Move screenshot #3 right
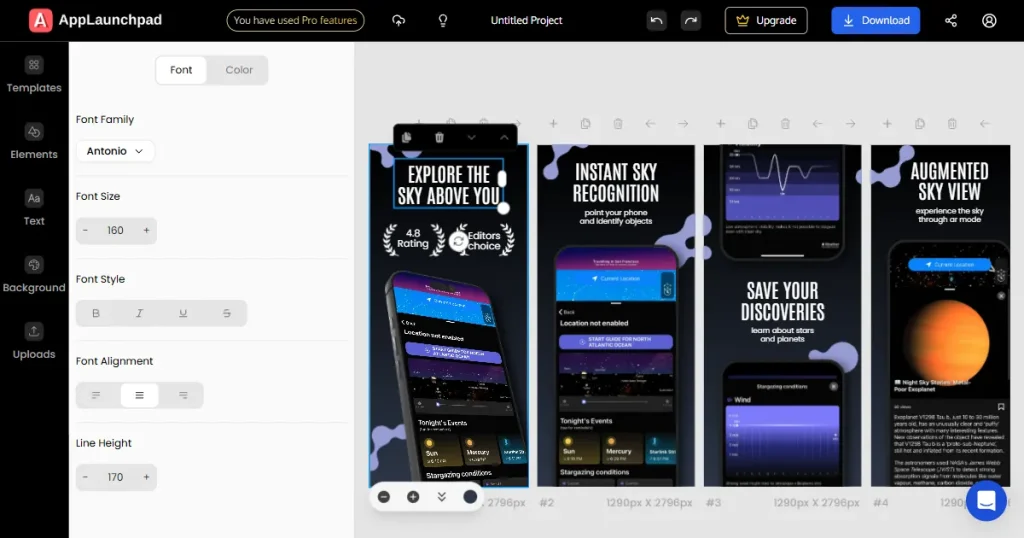Screen dimensions: 1024x538 (850, 123)
